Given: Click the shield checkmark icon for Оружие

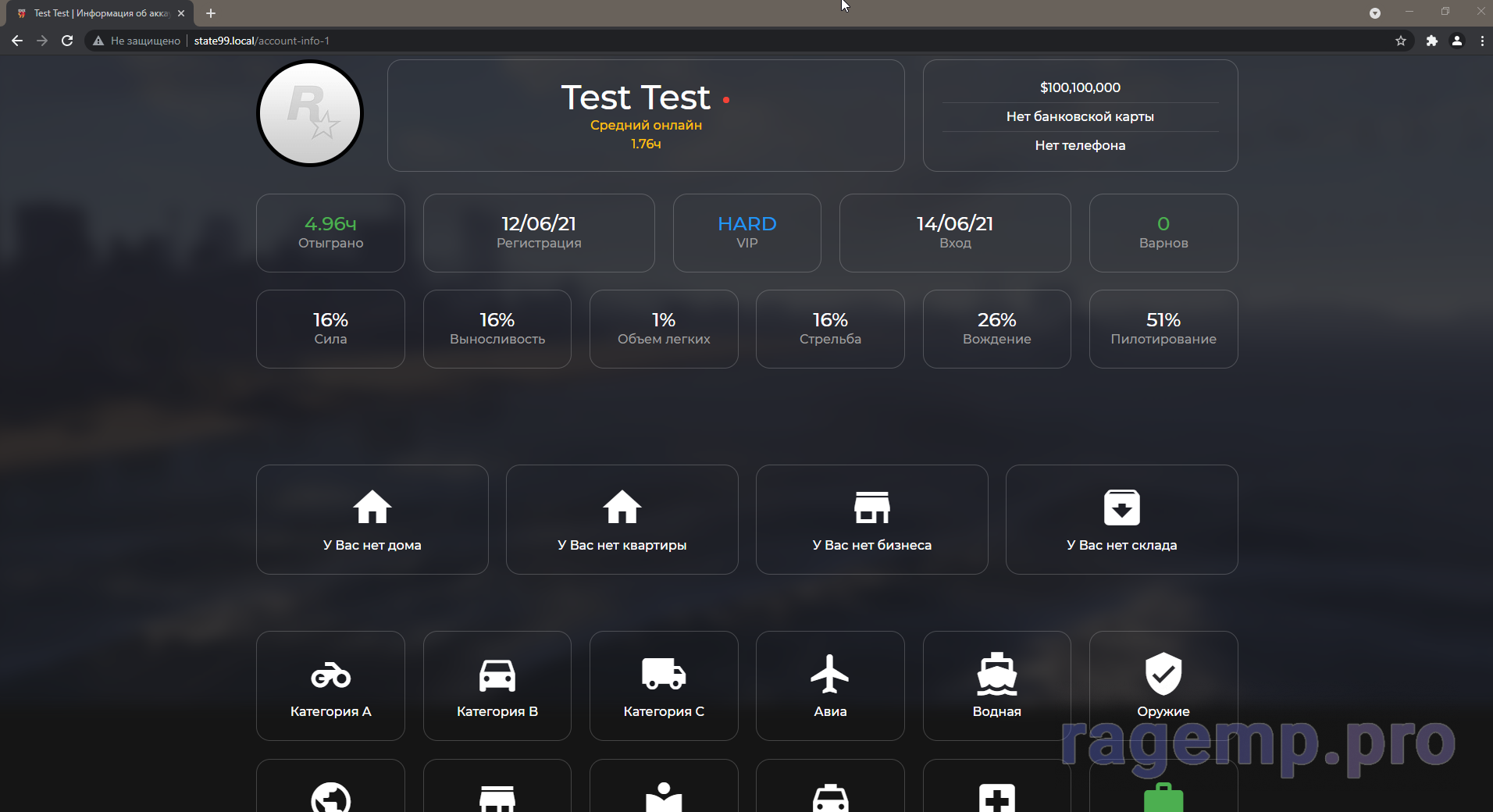Looking at the screenshot, I should (1163, 674).
